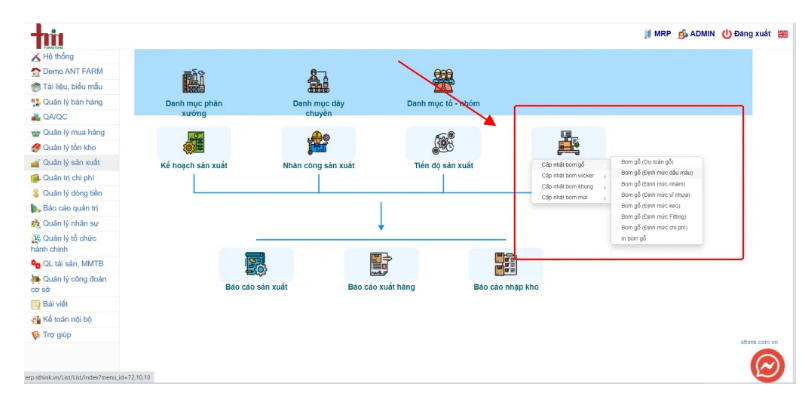Click the English flag language icon

point(783,34)
